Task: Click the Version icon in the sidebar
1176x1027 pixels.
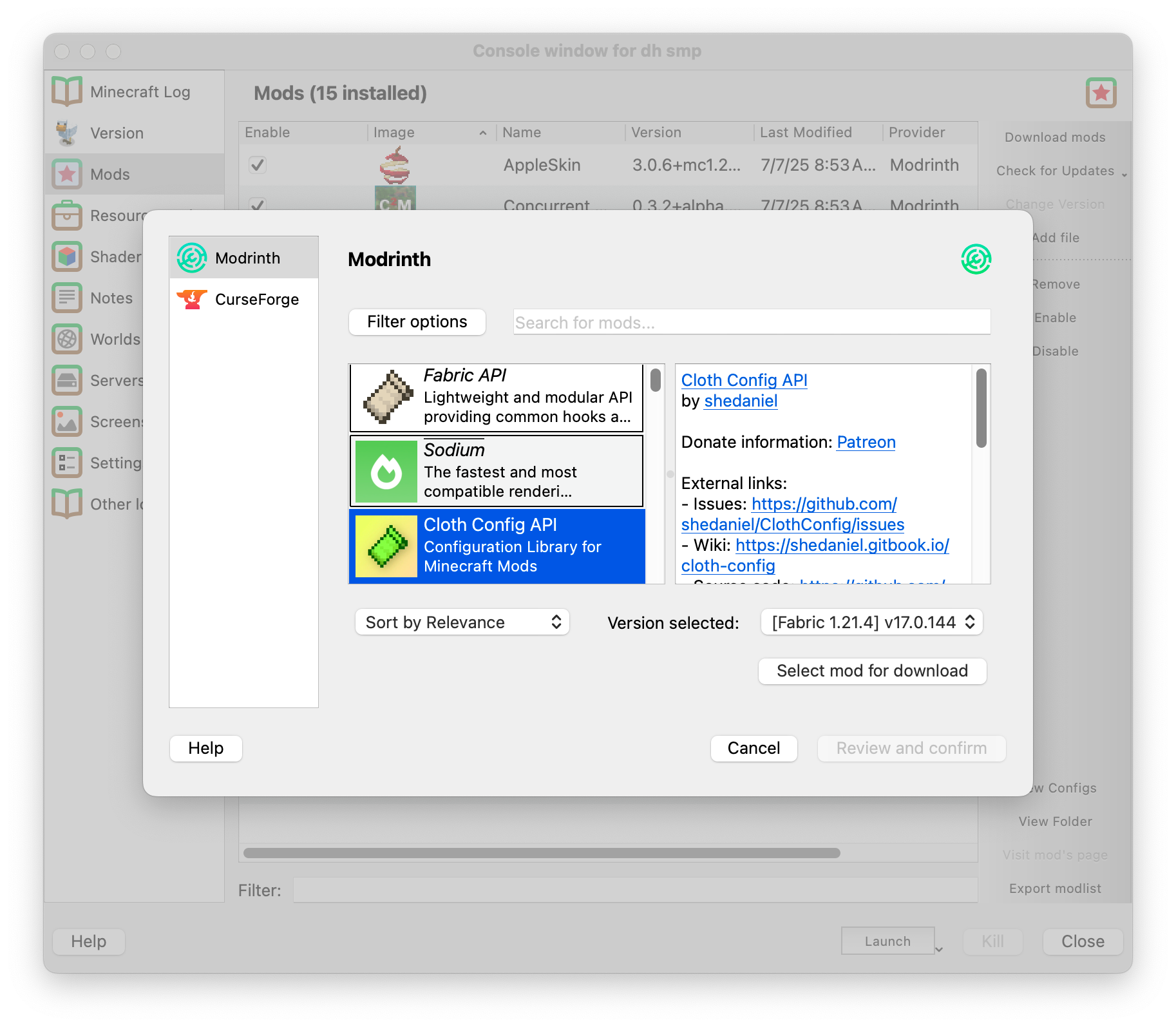Action: point(67,133)
